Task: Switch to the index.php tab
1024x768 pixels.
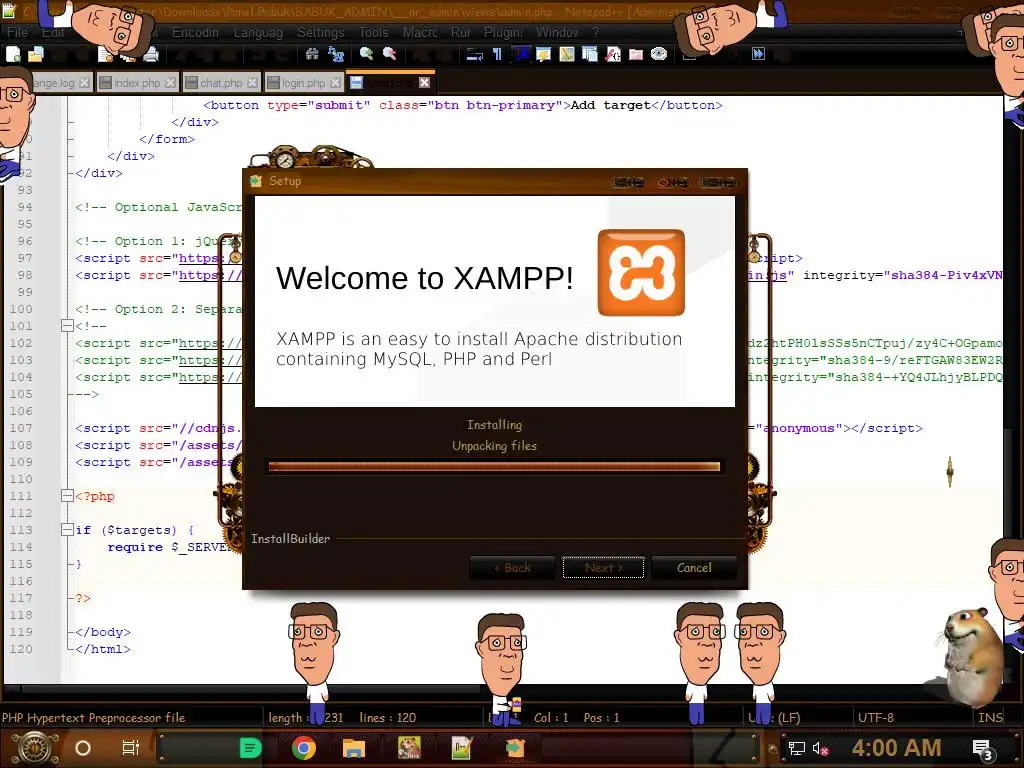Action: click(136, 83)
